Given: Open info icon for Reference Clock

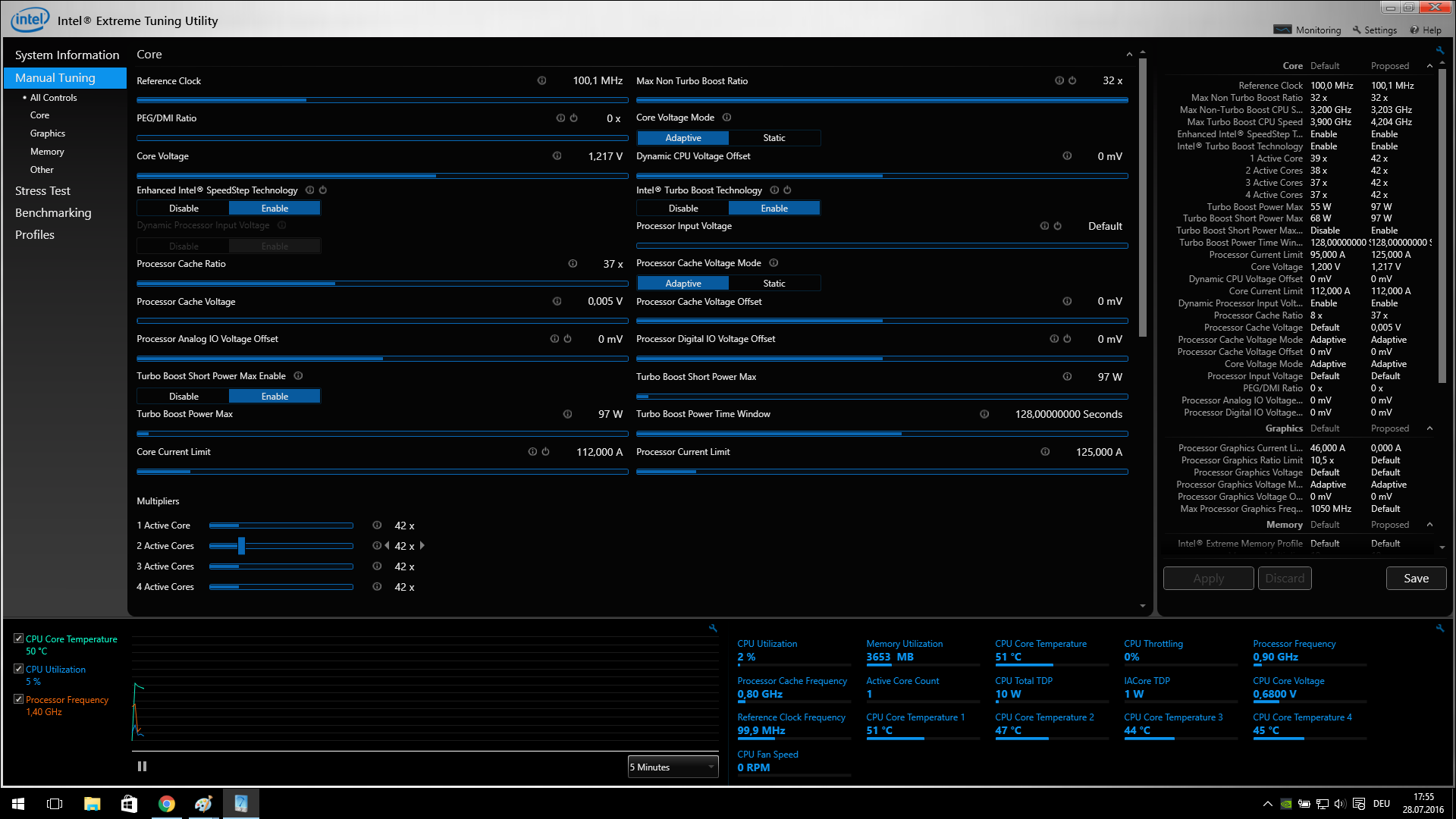Looking at the screenshot, I should click(x=541, y=80).
